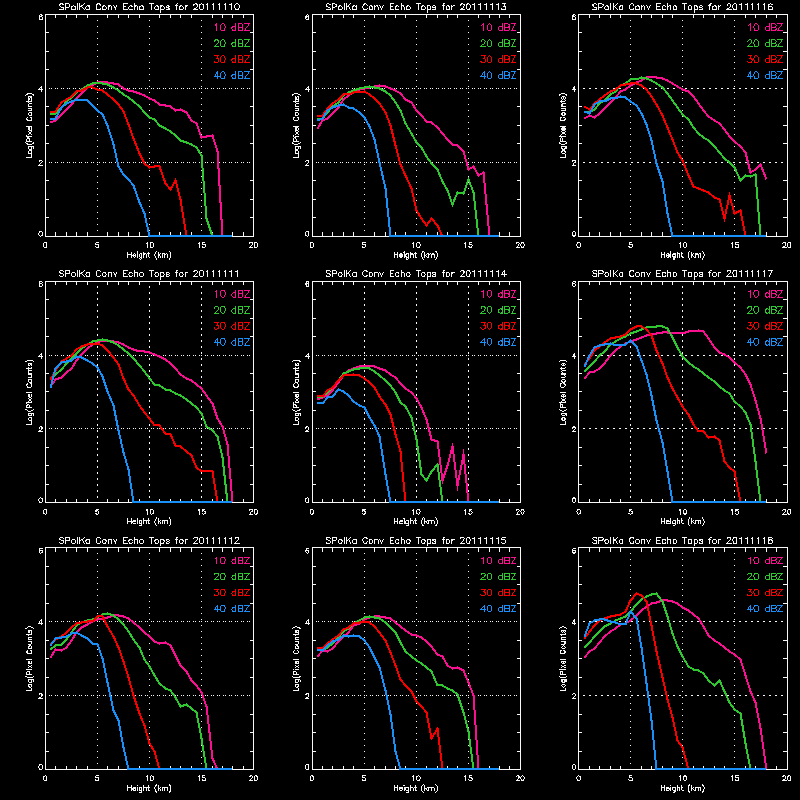Select '20 dBZ' legend in the 20111114 plot
Screen dimensions: 800x800
498,310
